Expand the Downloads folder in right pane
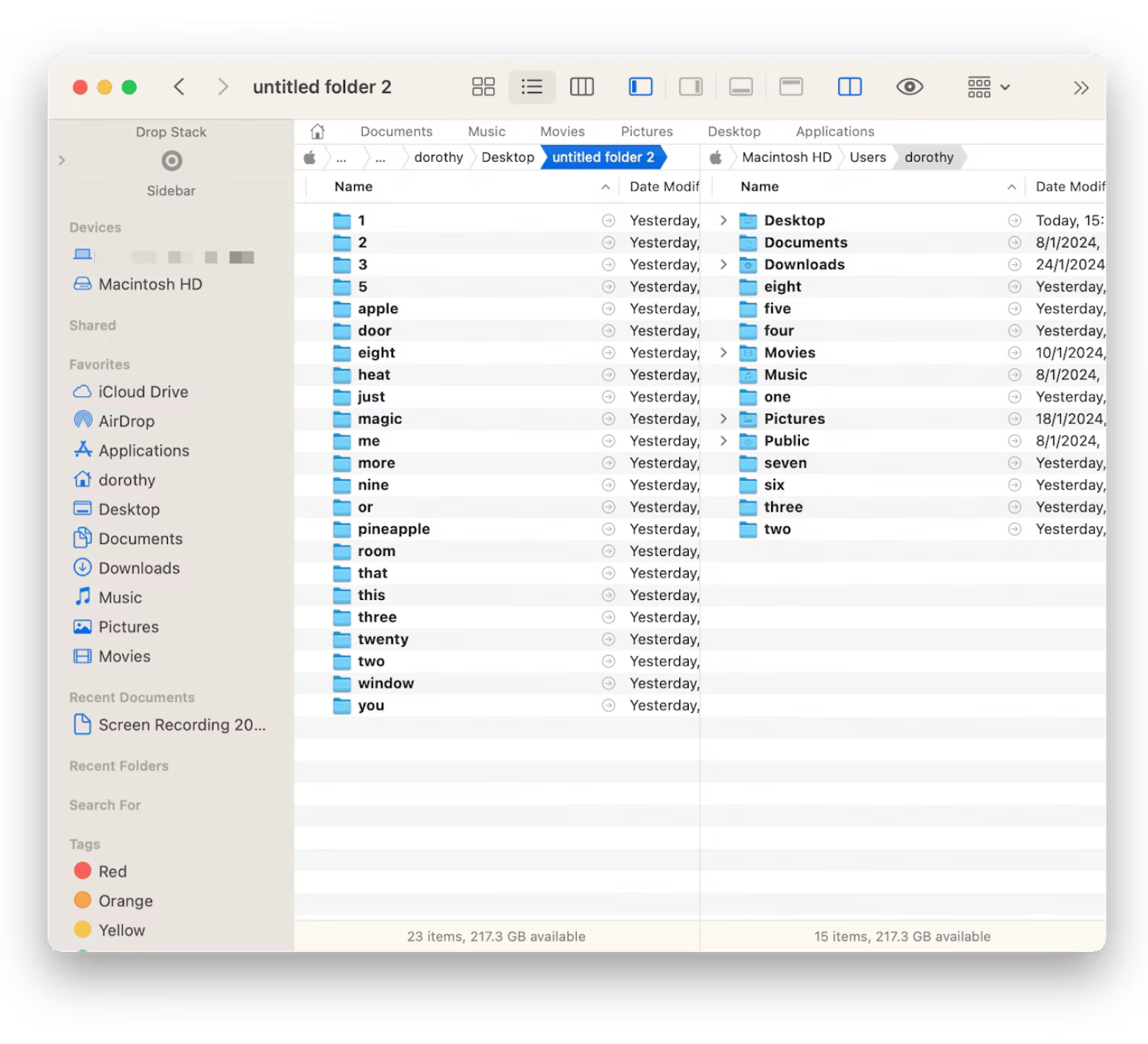 (x=723, y=264)
